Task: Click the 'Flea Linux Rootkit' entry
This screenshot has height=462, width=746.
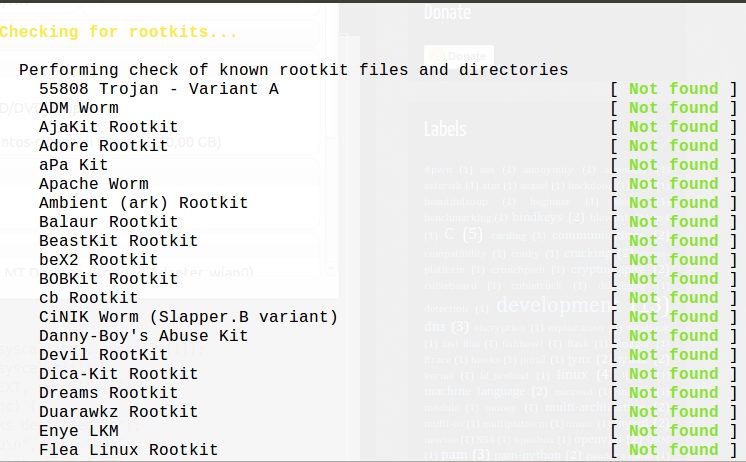Action: [128, 450]
